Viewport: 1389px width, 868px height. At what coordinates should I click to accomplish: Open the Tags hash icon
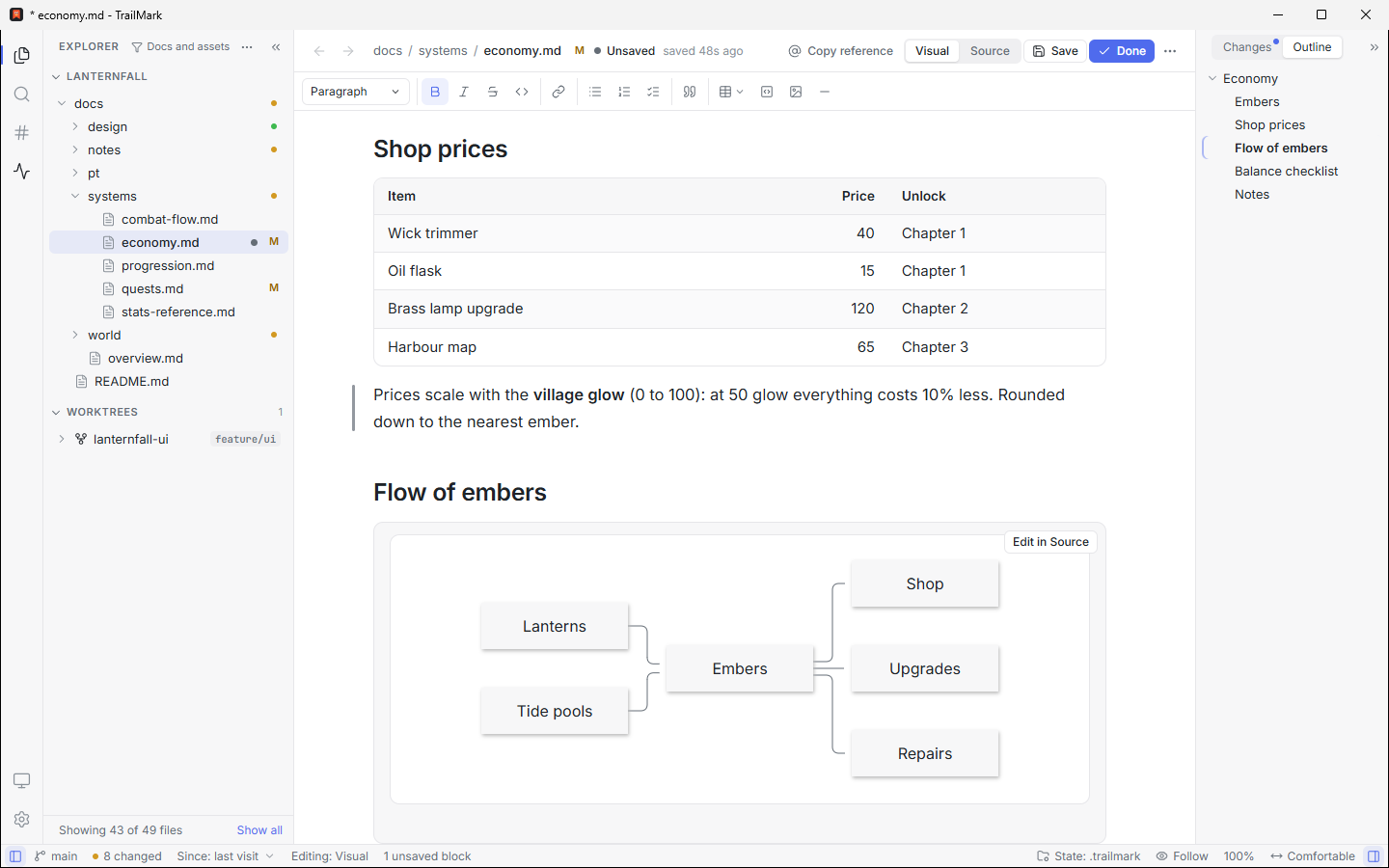click(x=21, y=133)
